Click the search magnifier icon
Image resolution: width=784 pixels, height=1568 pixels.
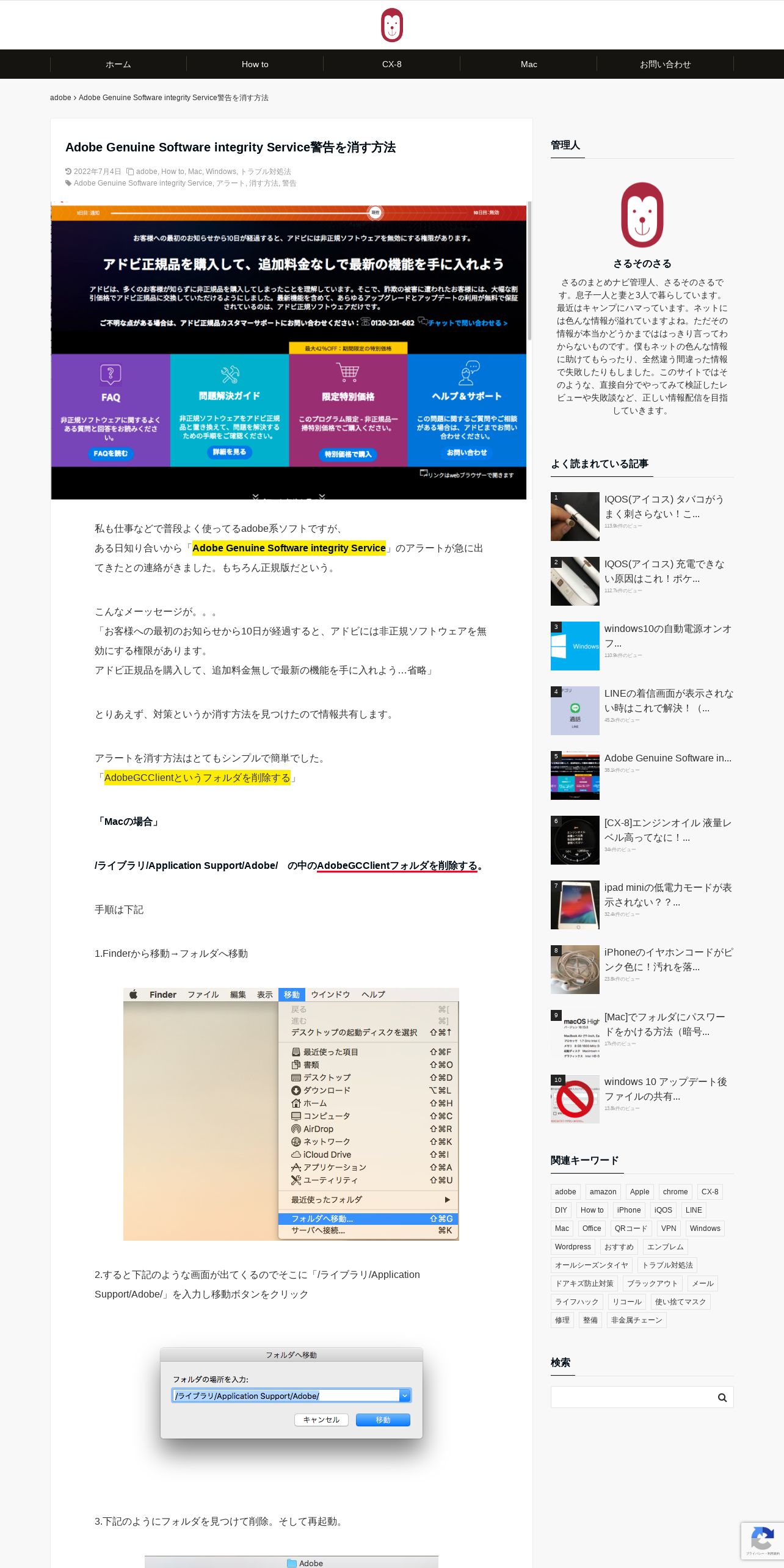(x=722, y=1397)
